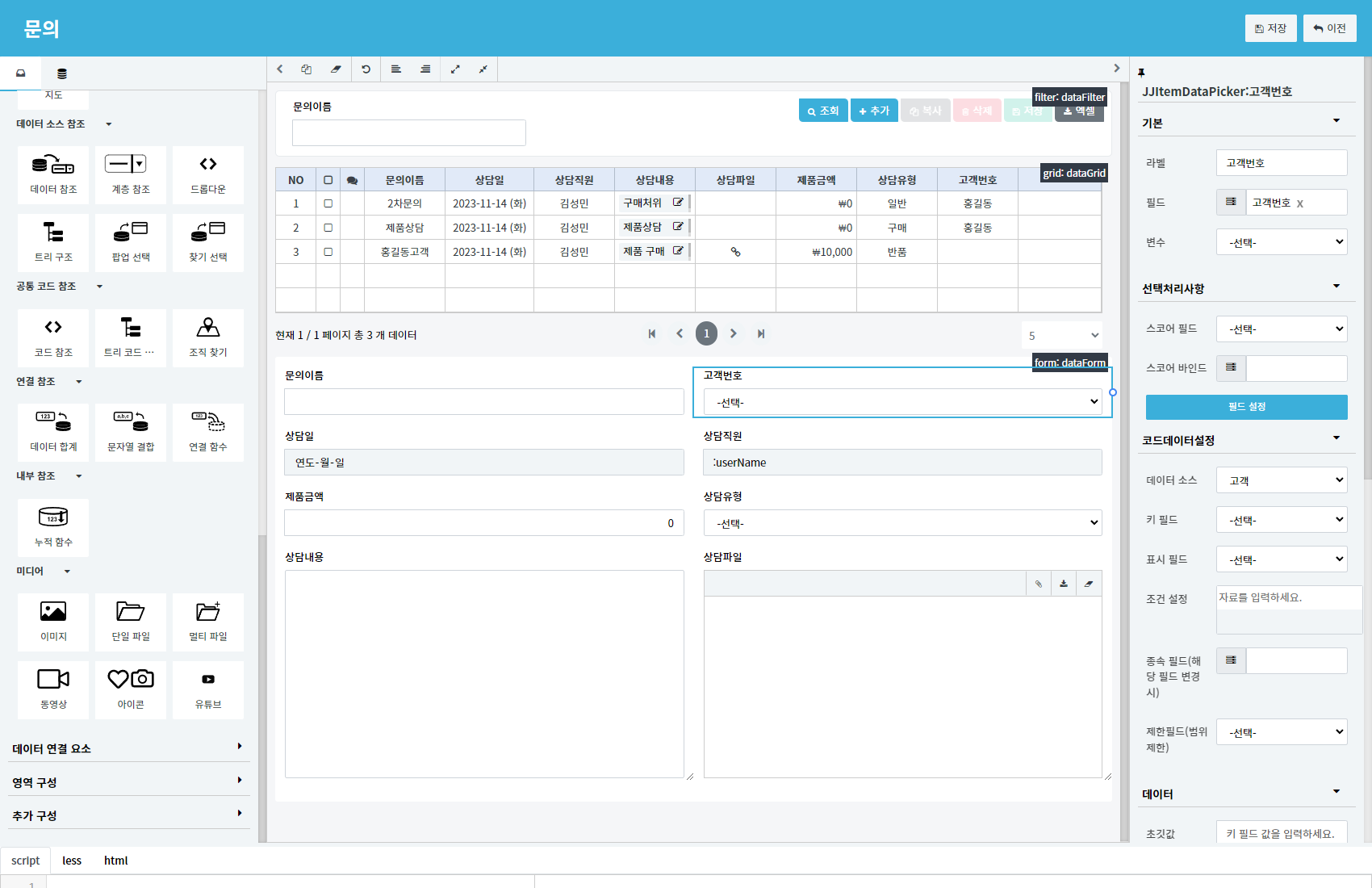1372x888 pixels.
Task: Select the 유튜브 component icon
Action: (x=208, y=689)
